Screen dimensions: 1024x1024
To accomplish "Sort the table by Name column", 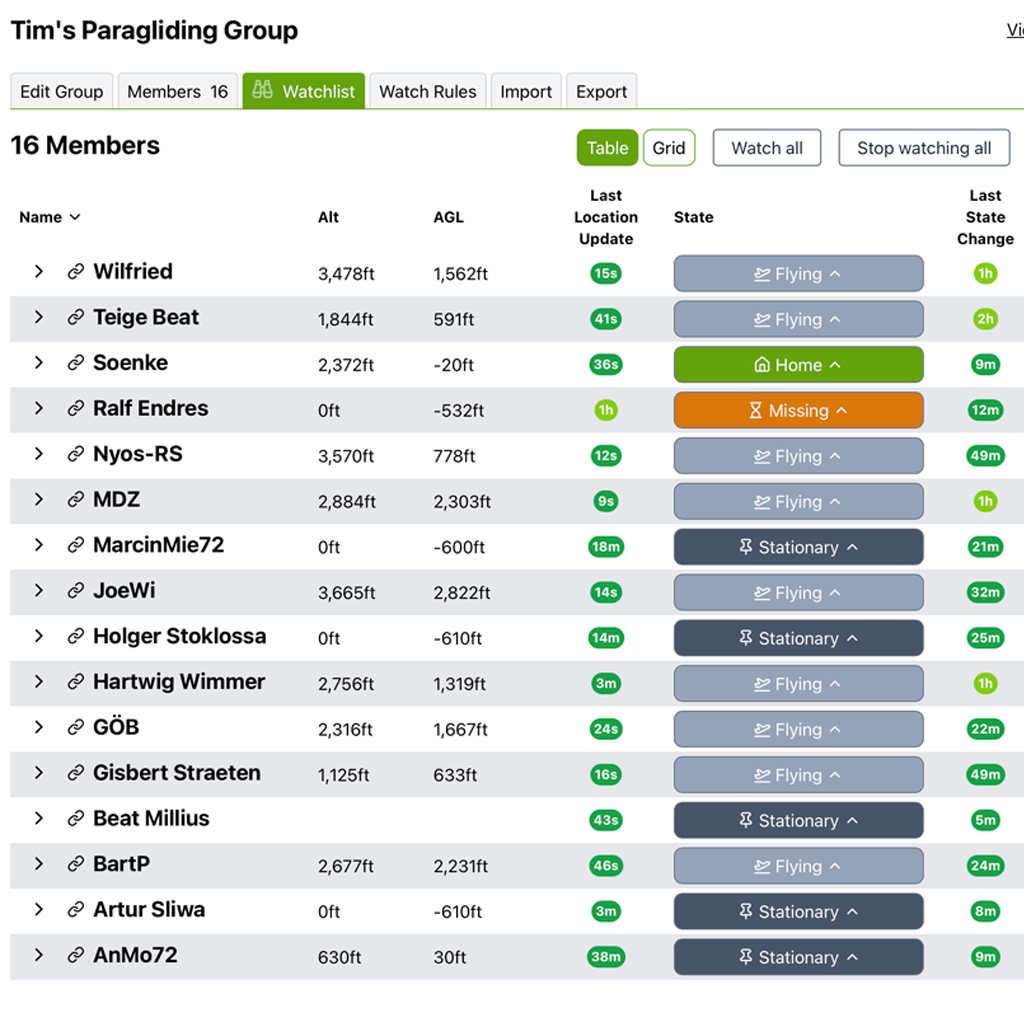I will pyautogui.click(x=49, y=217).
